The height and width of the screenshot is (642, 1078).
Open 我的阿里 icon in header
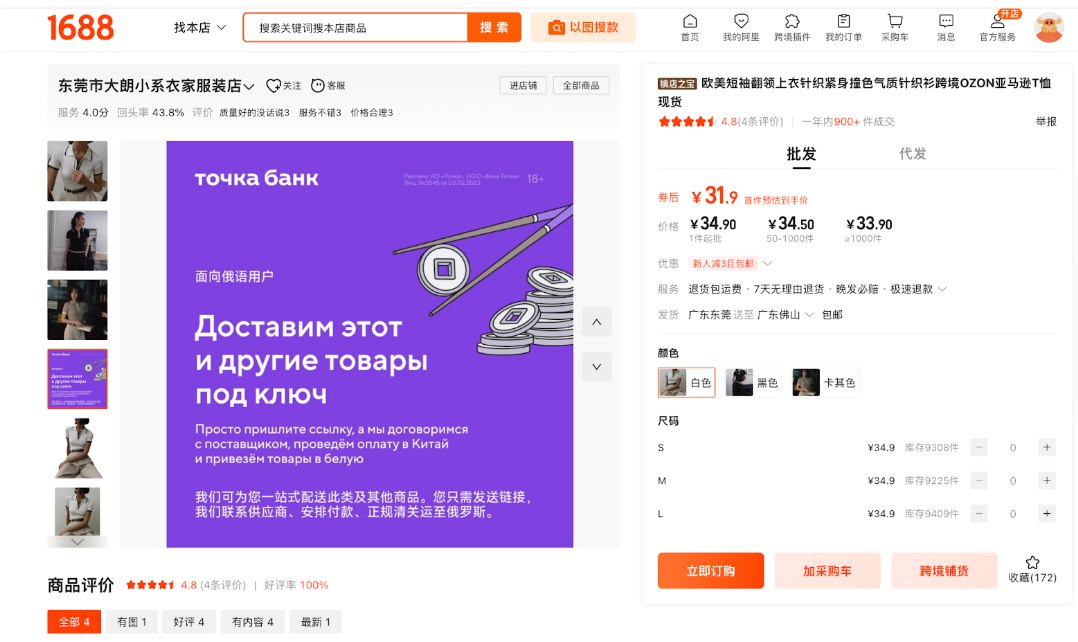(x=740, y=27)
